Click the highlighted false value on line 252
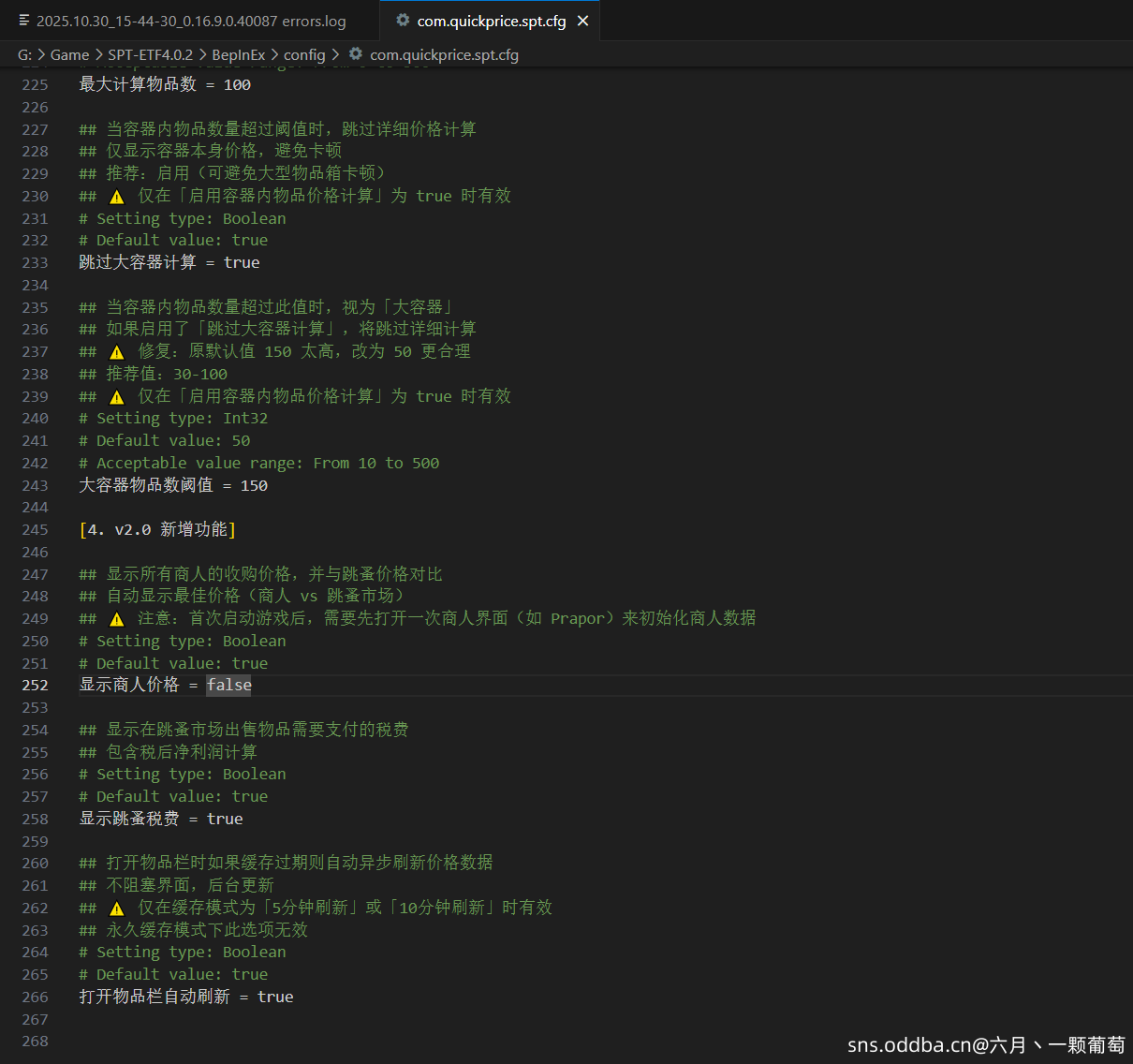Image resolution: width=1133 pixels, height=1064 pixels. [x=228, y=686]
